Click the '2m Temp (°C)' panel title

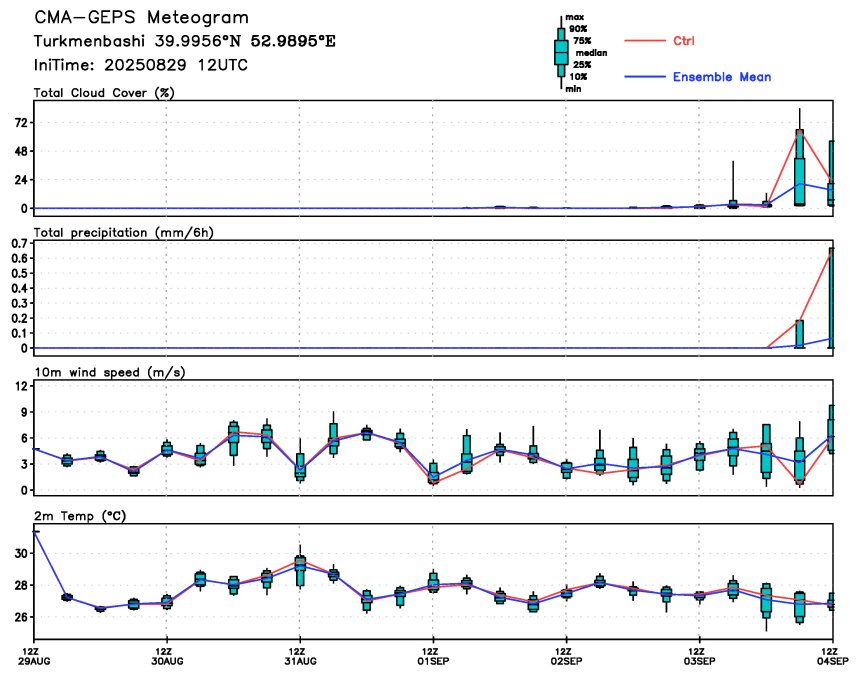[80, 516]
